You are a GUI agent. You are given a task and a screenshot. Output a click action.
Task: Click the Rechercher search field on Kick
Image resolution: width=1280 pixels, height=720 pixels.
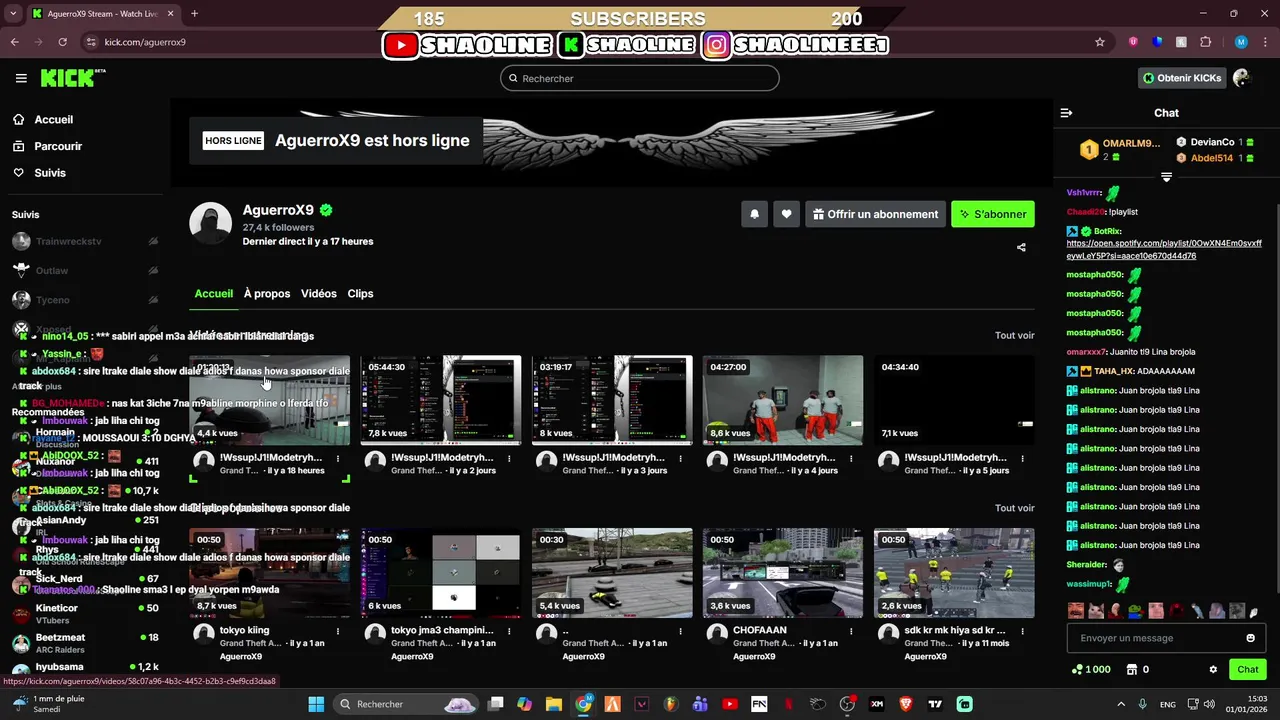coord(640,78)
